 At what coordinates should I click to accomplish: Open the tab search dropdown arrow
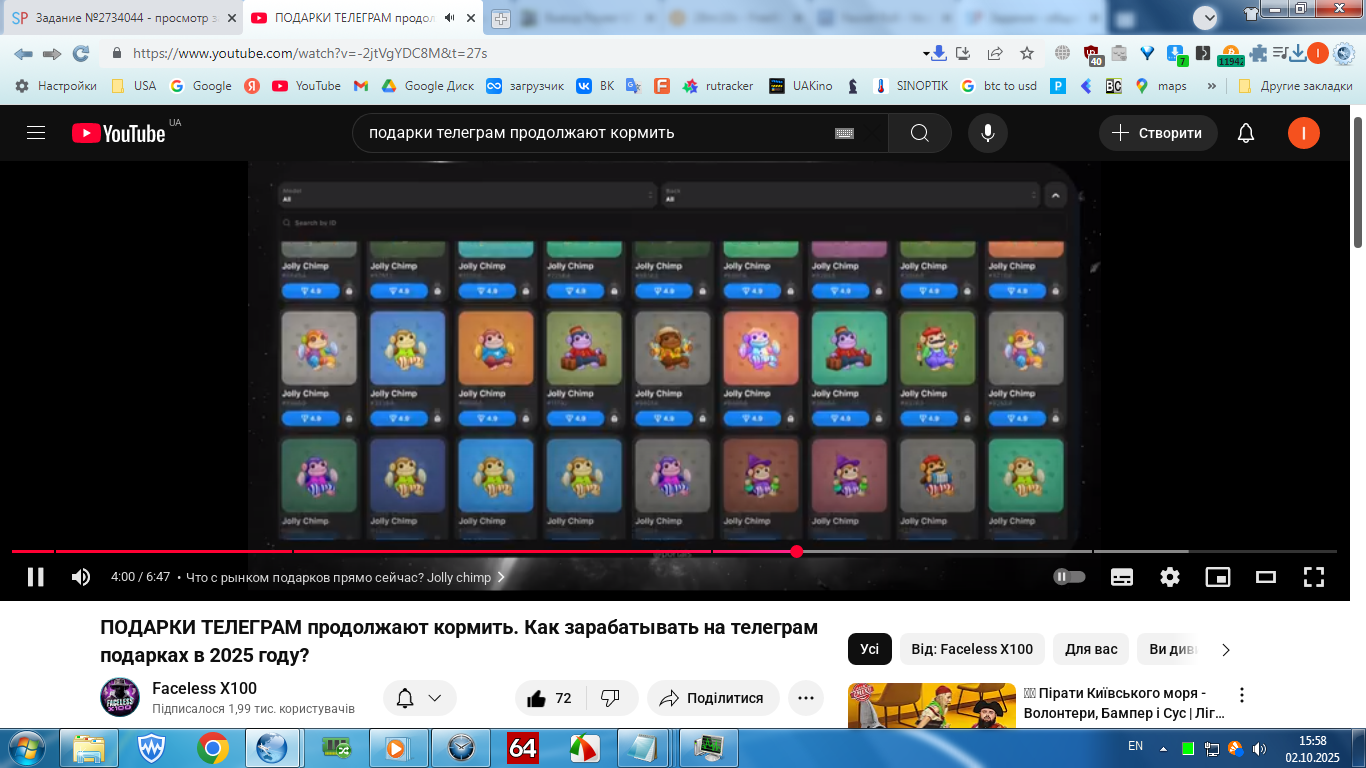[x=1206, y=17]
